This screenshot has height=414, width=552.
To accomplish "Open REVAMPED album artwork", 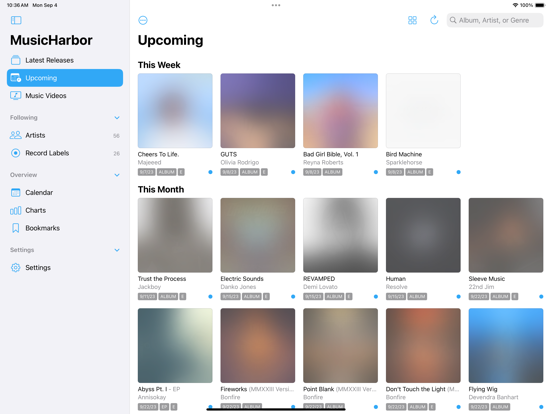I will click(x=340, y=235).
